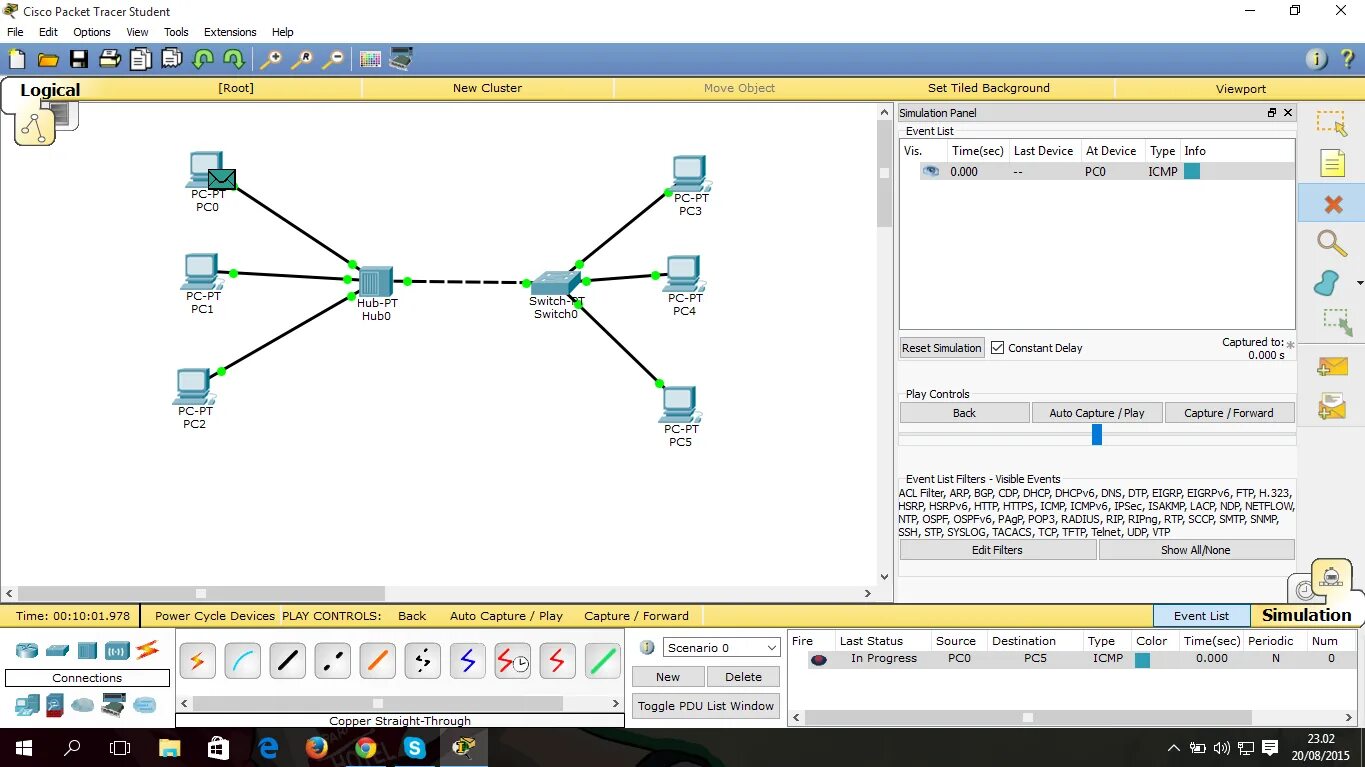Screen dimensions: 1365x767
Task: Open the Extensions menu
Action: point(230,32)
